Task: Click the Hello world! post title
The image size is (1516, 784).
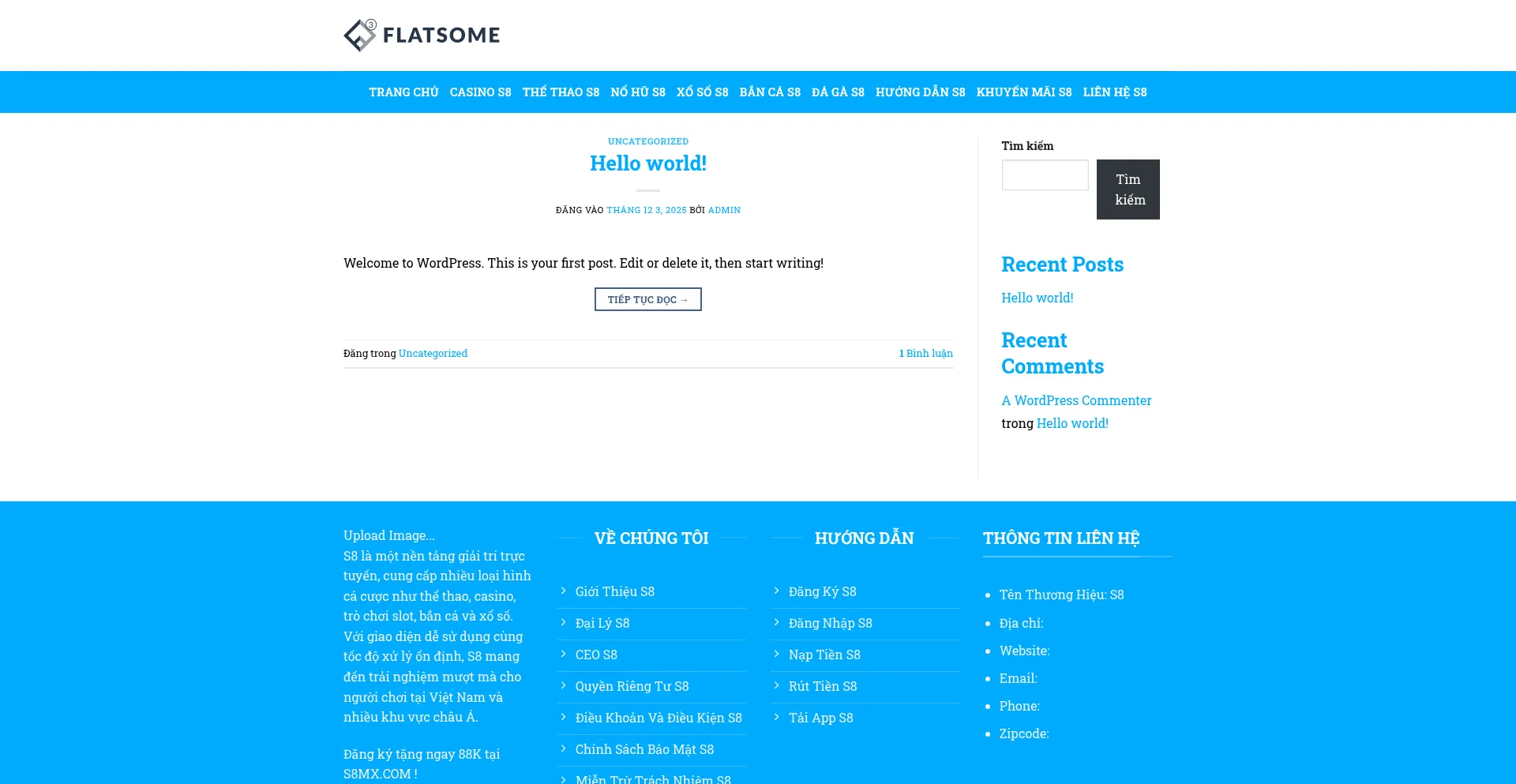Action: coord(647,163)
